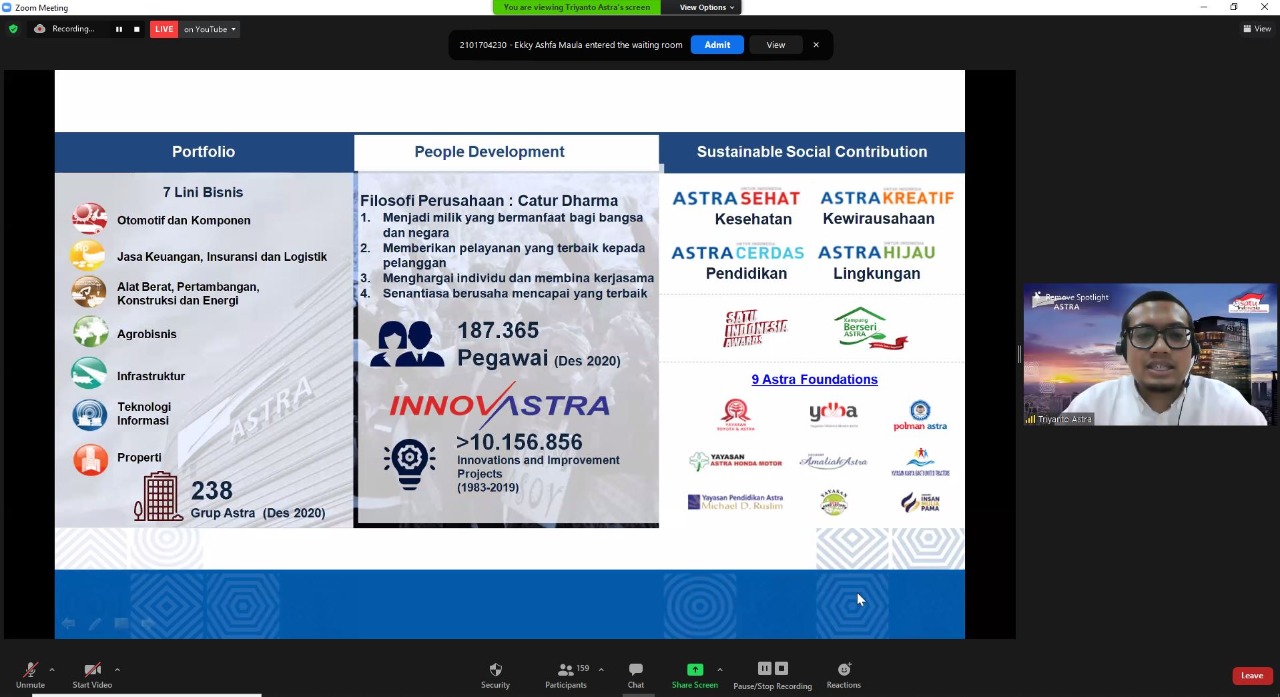Click the red Leave button
Screen dimensions: 1280x697
[x=1252, y=676]
